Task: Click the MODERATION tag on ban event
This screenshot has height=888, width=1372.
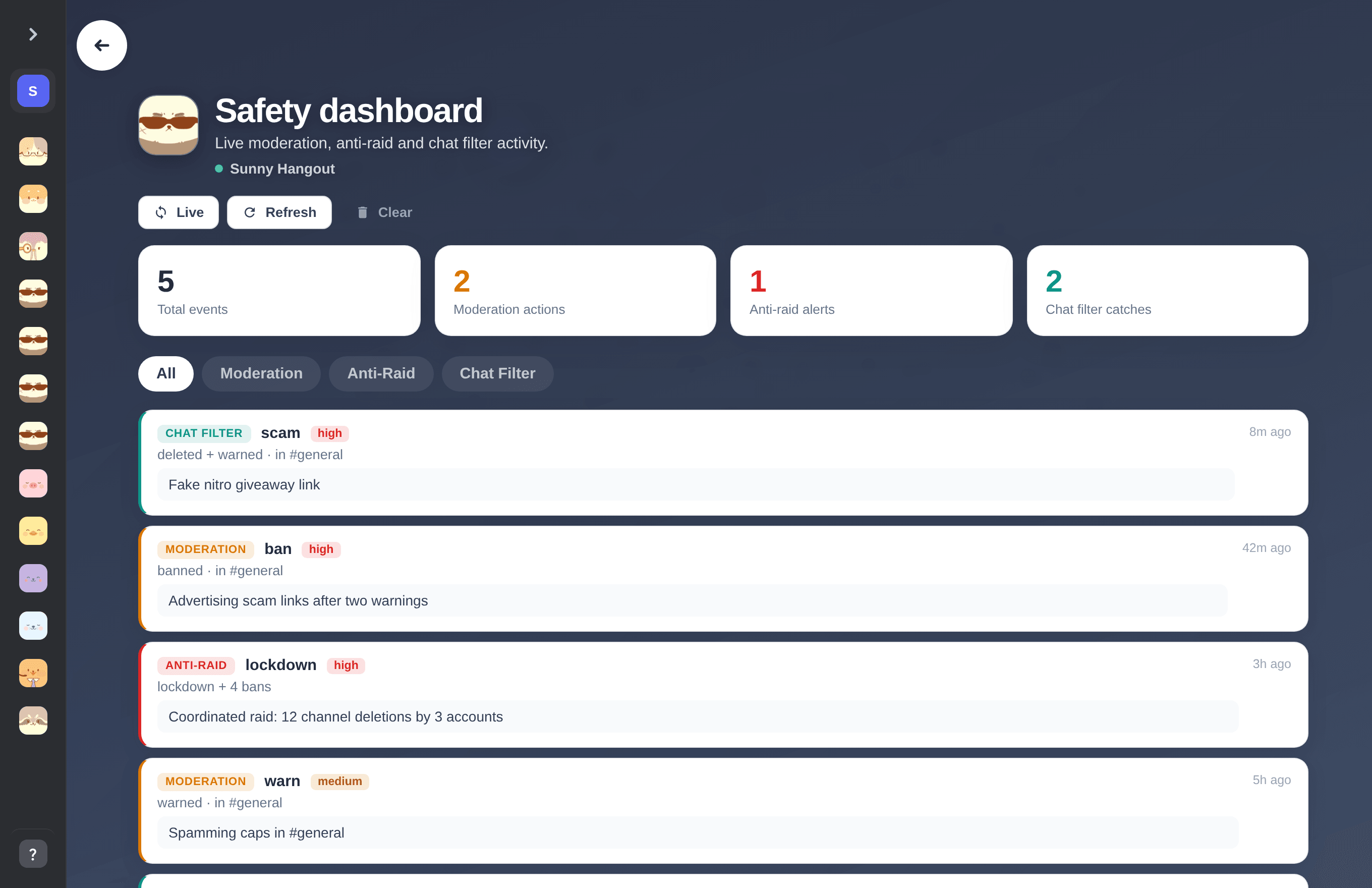Action: tap(205, 549)
